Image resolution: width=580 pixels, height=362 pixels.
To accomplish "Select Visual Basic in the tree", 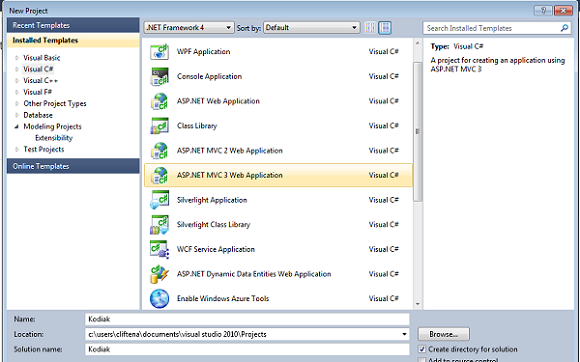I will coord(41,58).
